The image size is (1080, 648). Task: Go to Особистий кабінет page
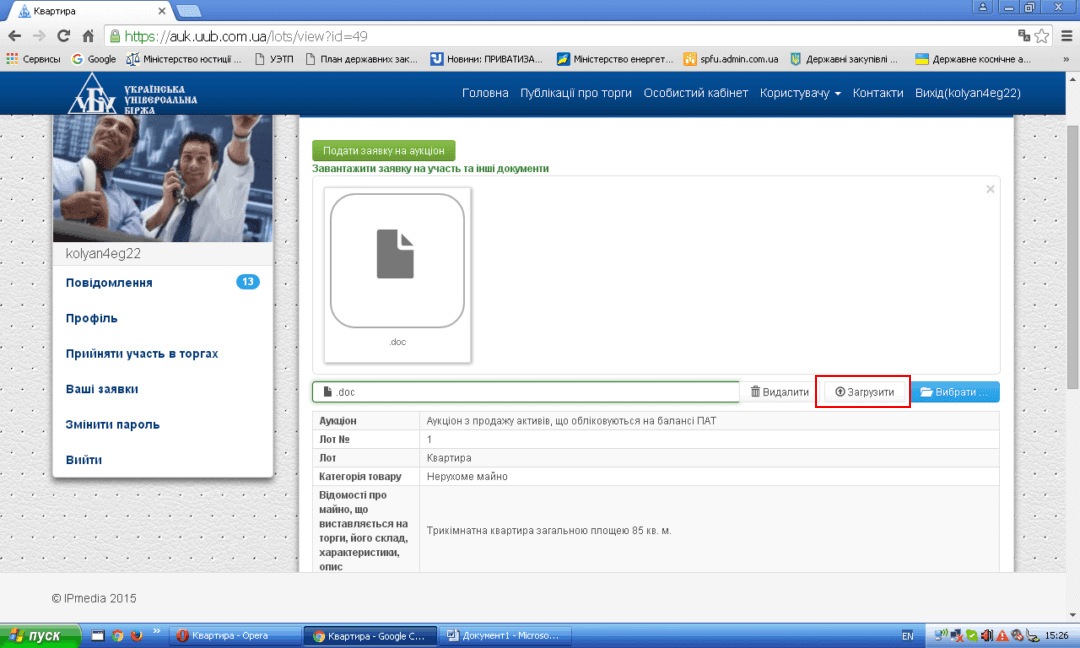pyautogui.click(x=695, y=93)
